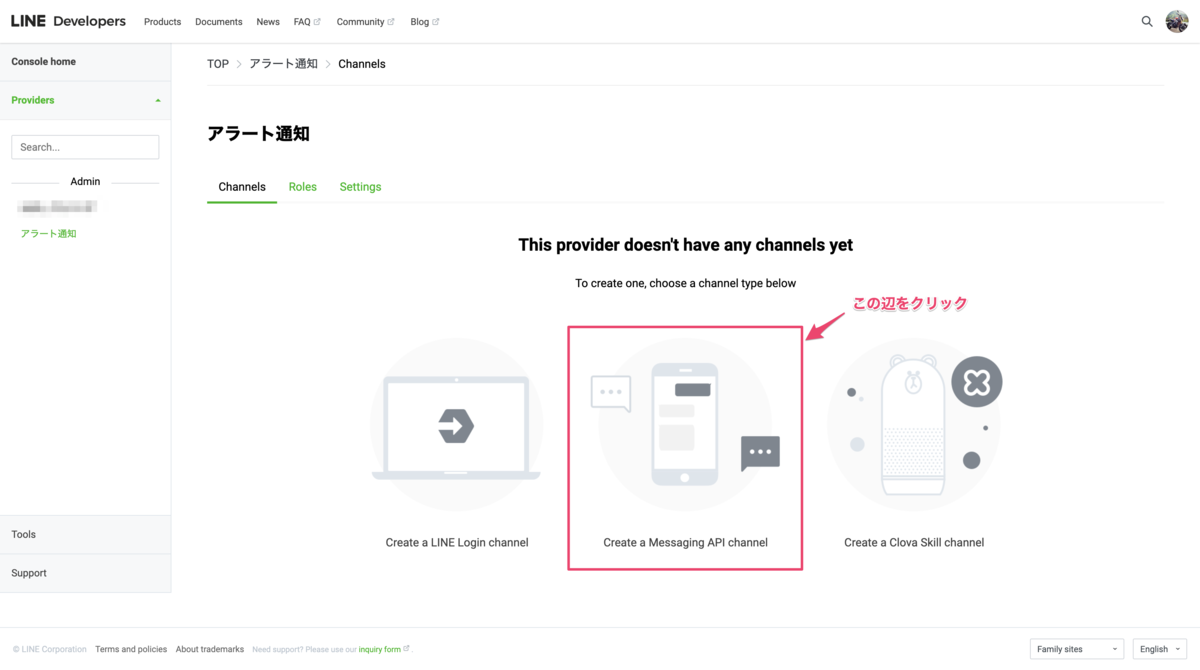Image resolution: width=1200 pixels, height=670 pixels.
Task: Select the blurred provider name in sidebar
Action: point(58,207)
